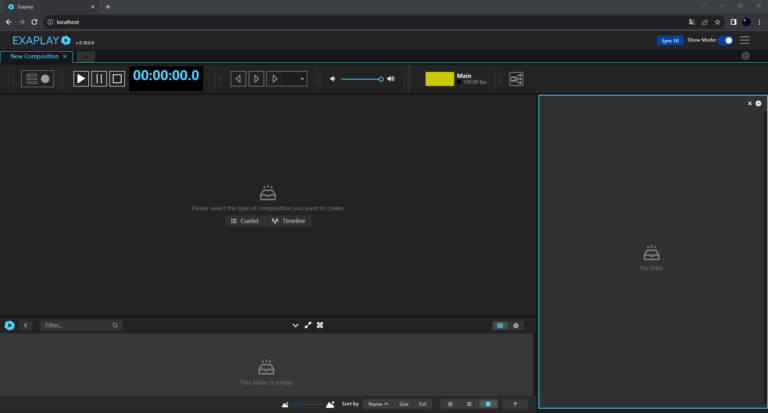Toggle the cue mode switch left of Play

pos(38,78)
